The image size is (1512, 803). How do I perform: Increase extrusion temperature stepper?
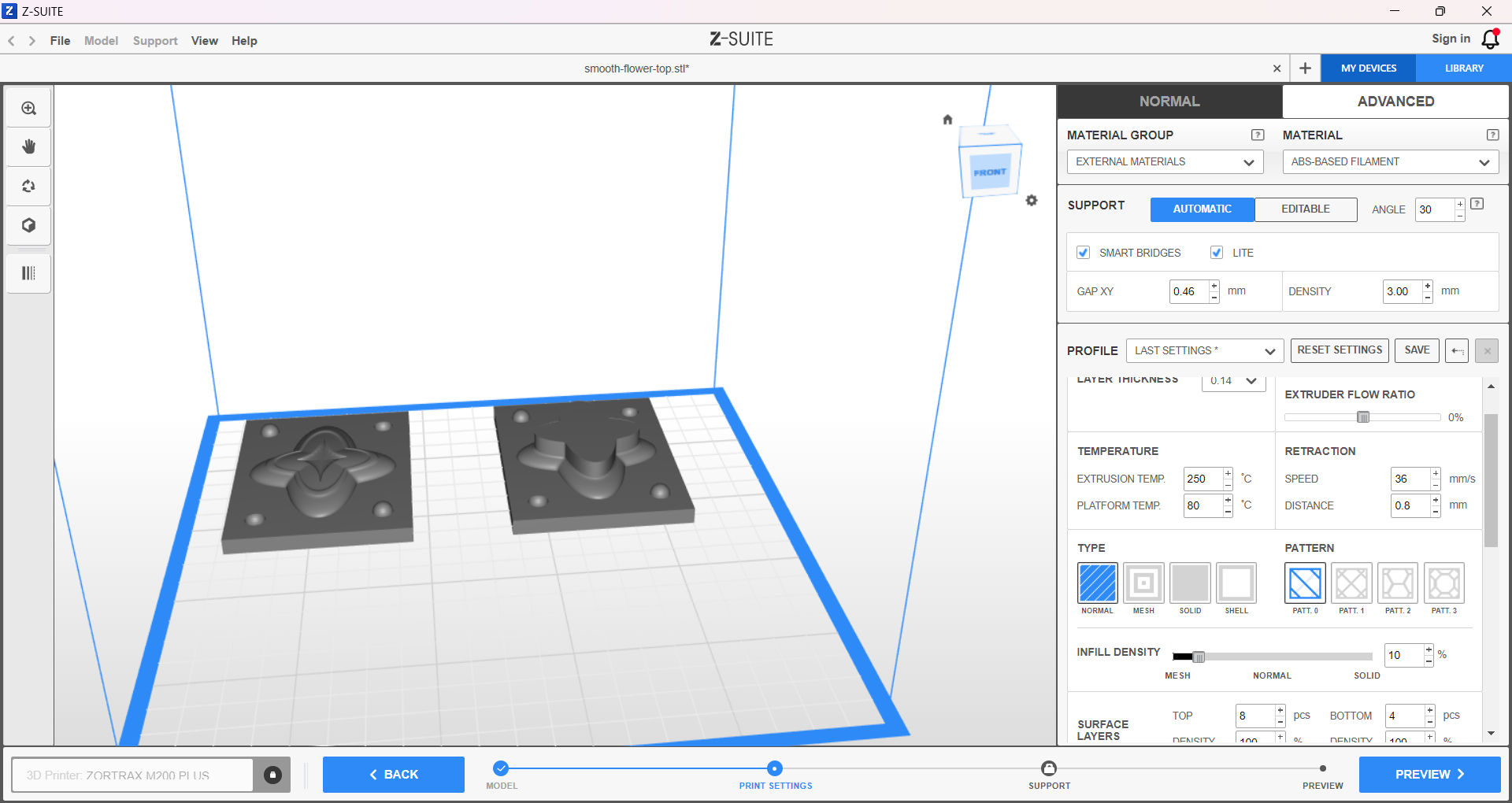click(x=1228, y=473)
